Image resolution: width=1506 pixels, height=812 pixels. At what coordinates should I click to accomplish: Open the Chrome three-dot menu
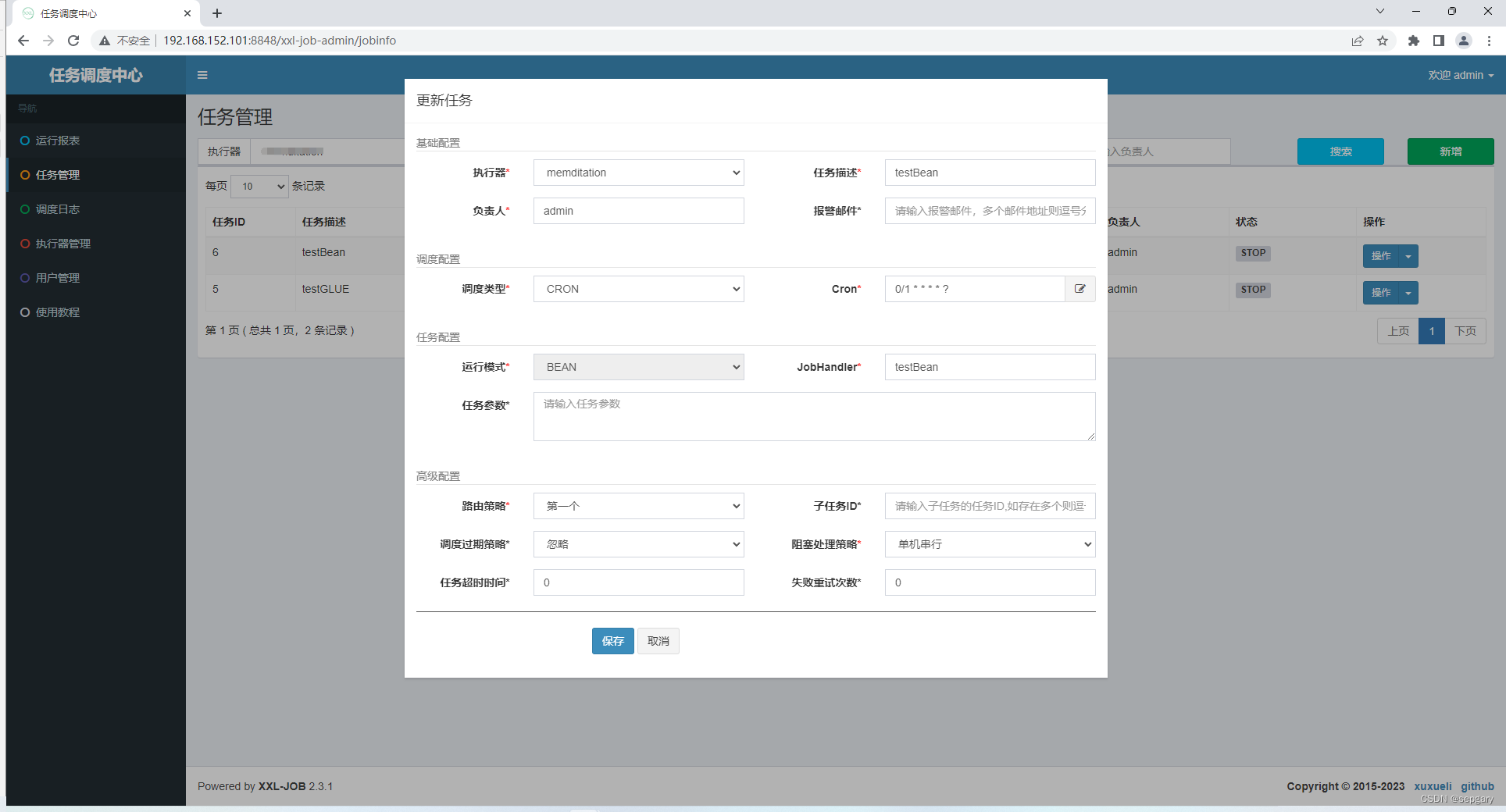pyautogui.click(x=1489, y=41)
